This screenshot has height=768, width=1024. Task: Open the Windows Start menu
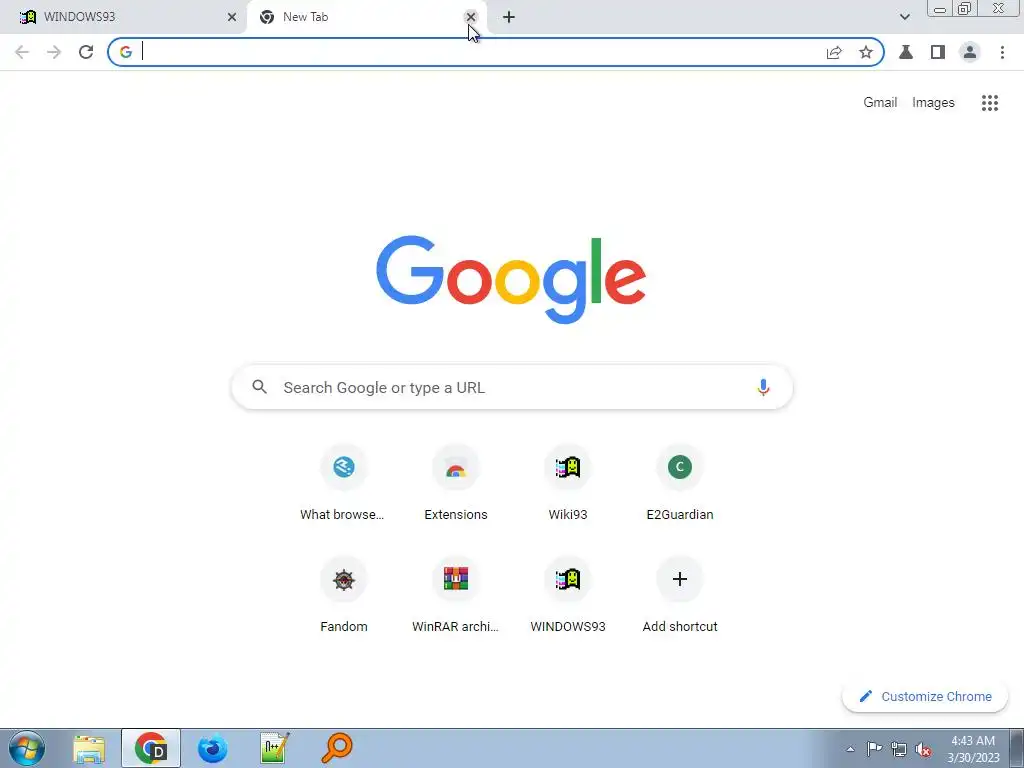pos(27,748)
